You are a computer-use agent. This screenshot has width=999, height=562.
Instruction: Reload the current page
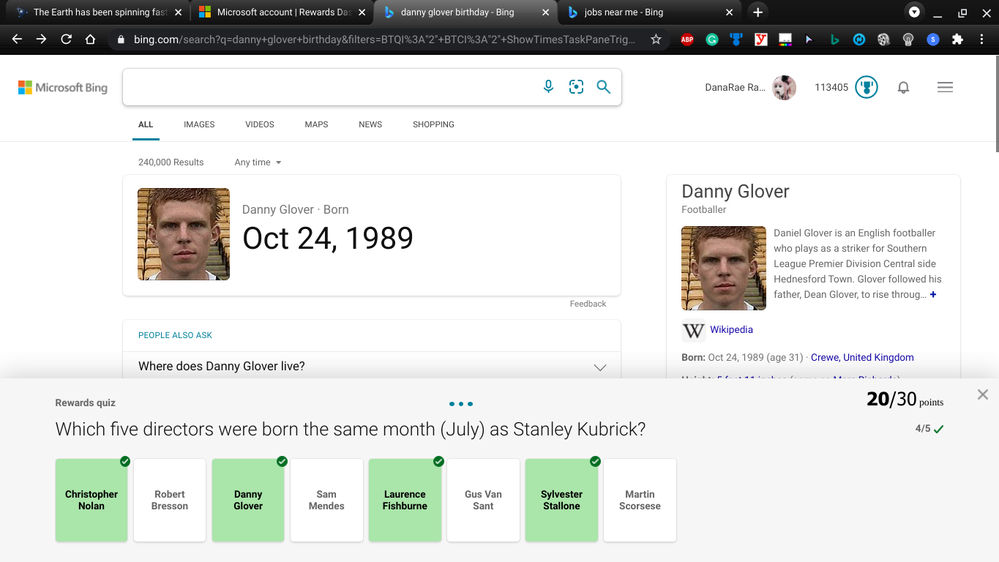pyautogui.click(x=66, y=40)
